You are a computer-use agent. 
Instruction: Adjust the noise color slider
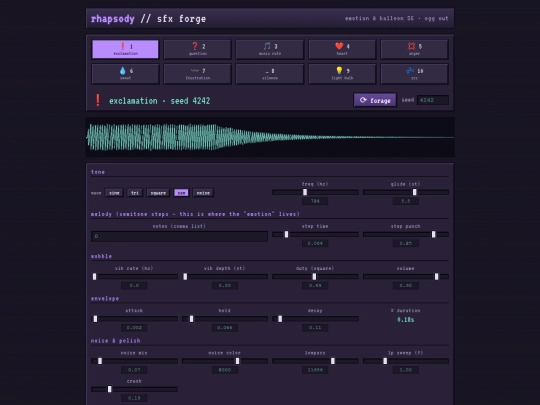click(x=225, y=361)
